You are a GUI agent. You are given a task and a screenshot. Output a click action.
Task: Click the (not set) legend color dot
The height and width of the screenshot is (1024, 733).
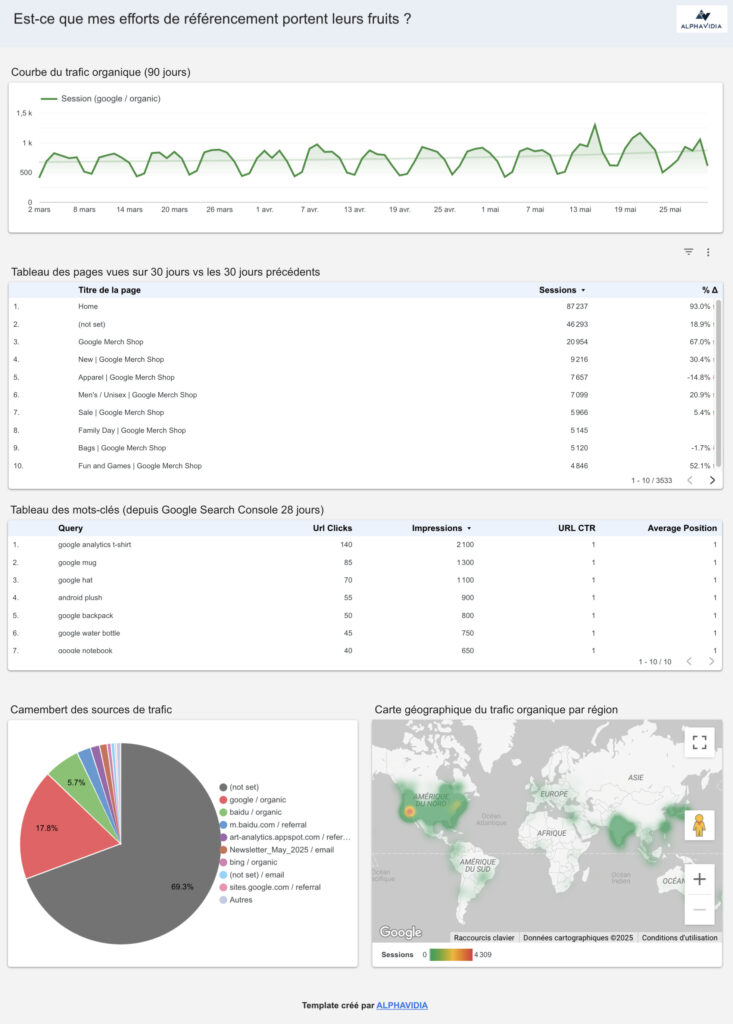tap(223, 788)
